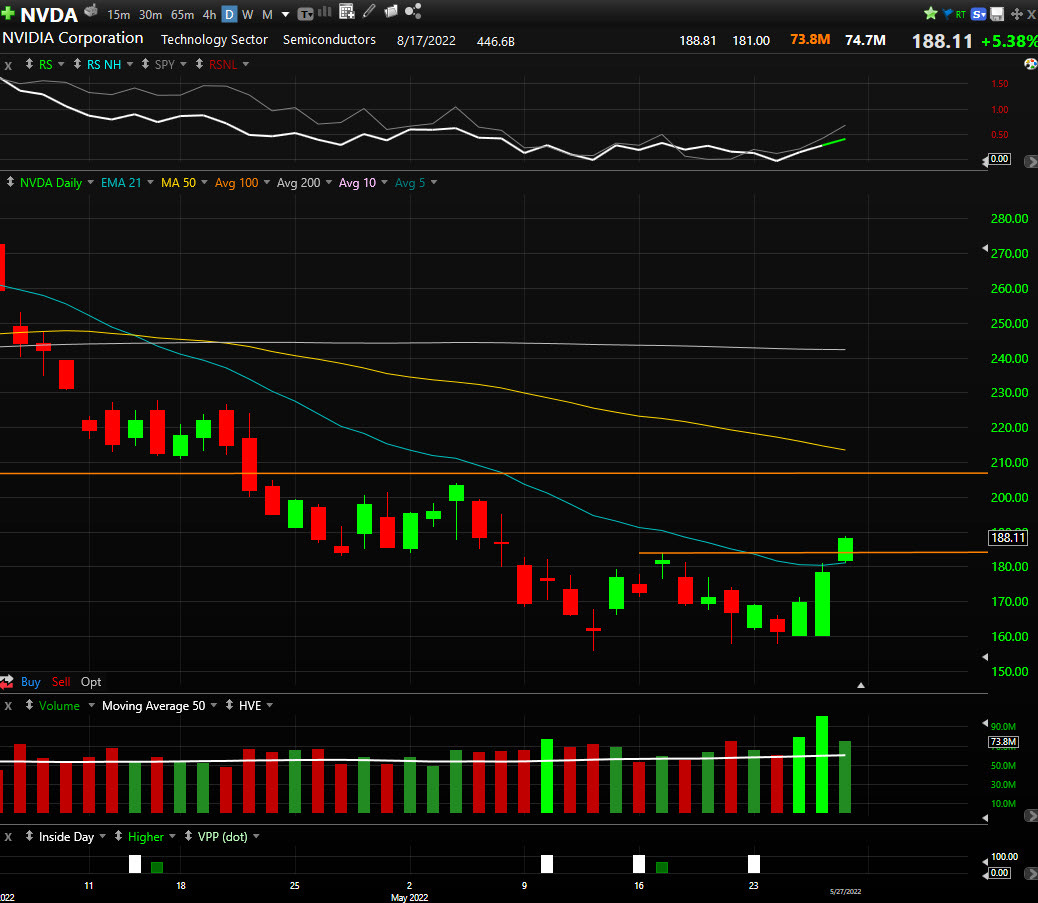The height and width of the screenshot is (903, 1038).
Task: Click reorder arrows beside RSNL
Action: [x=199, y=64]
